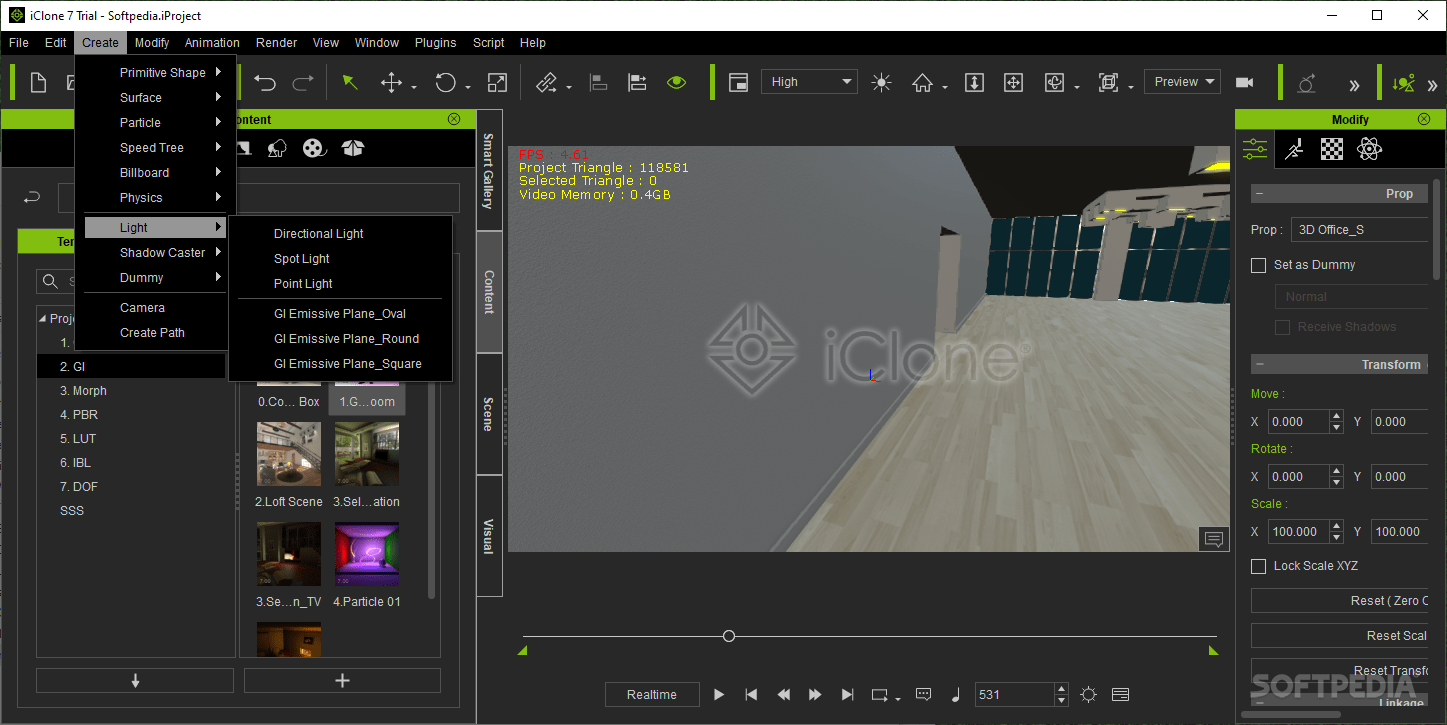Open the High quality dropdown
The height and width of the screenshot is (725, 1447).
[809, 82]
